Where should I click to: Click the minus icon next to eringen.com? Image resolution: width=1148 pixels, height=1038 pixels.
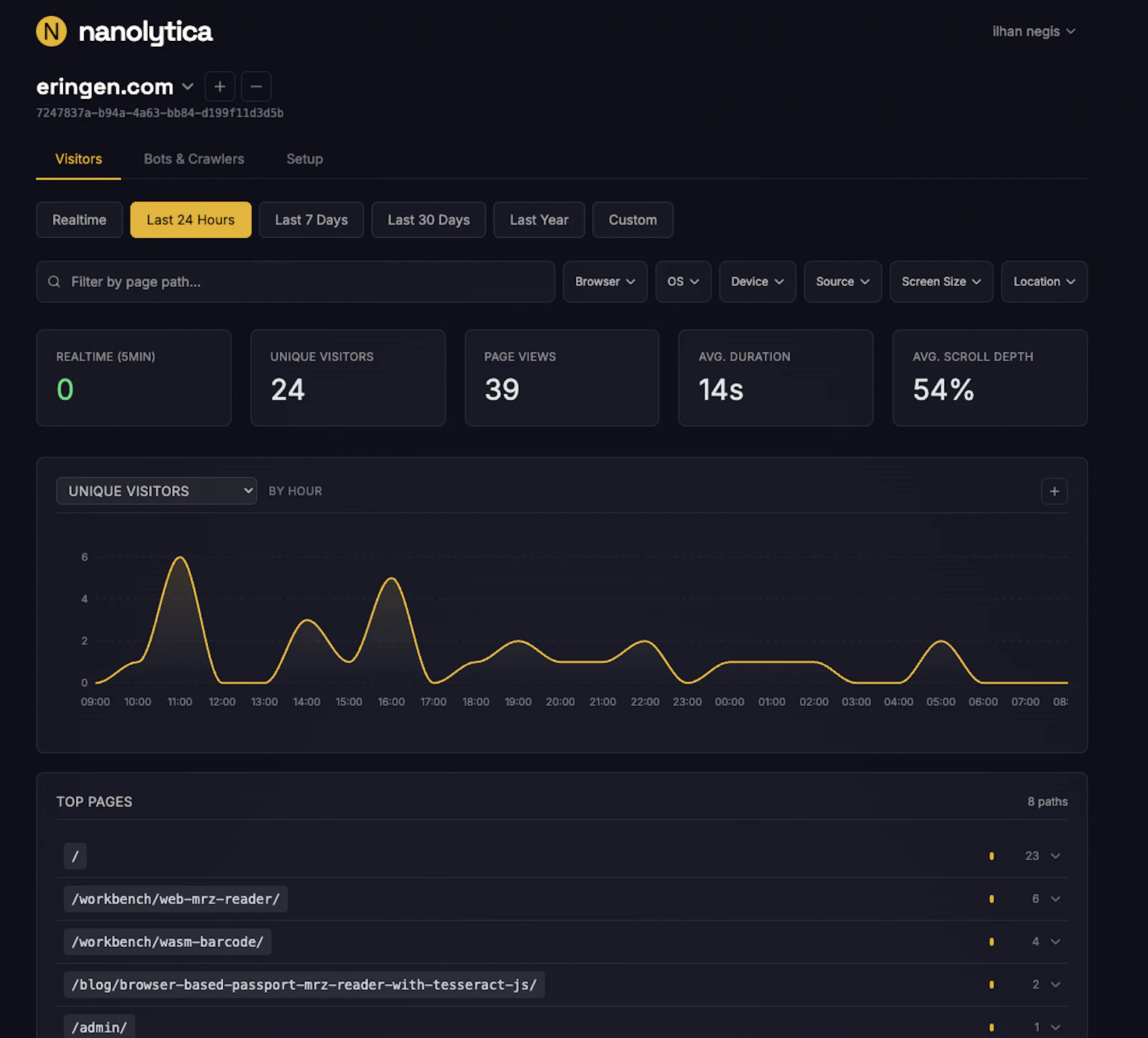point(256,86)
